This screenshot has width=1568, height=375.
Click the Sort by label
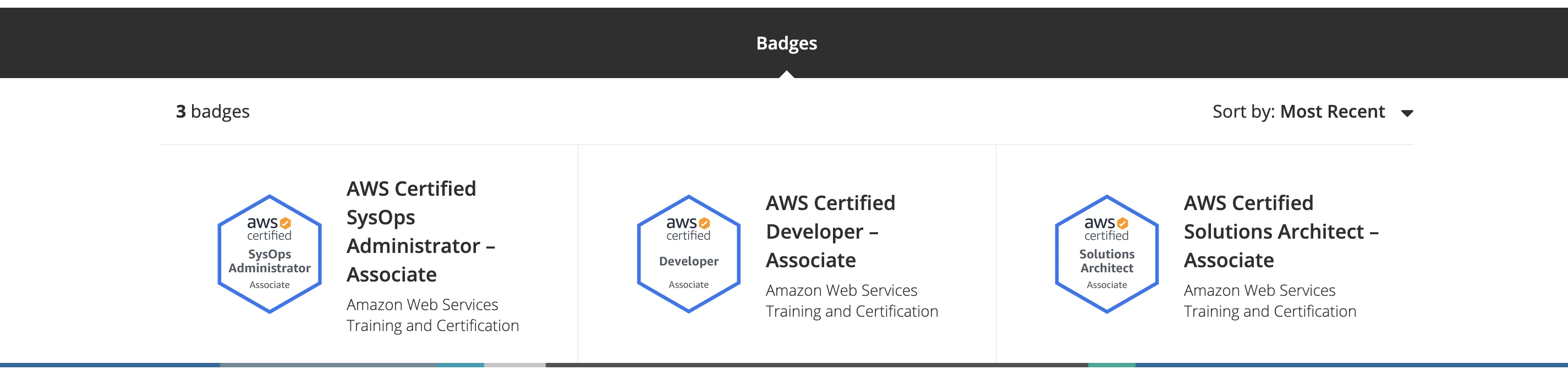[x=1243, y=112]
